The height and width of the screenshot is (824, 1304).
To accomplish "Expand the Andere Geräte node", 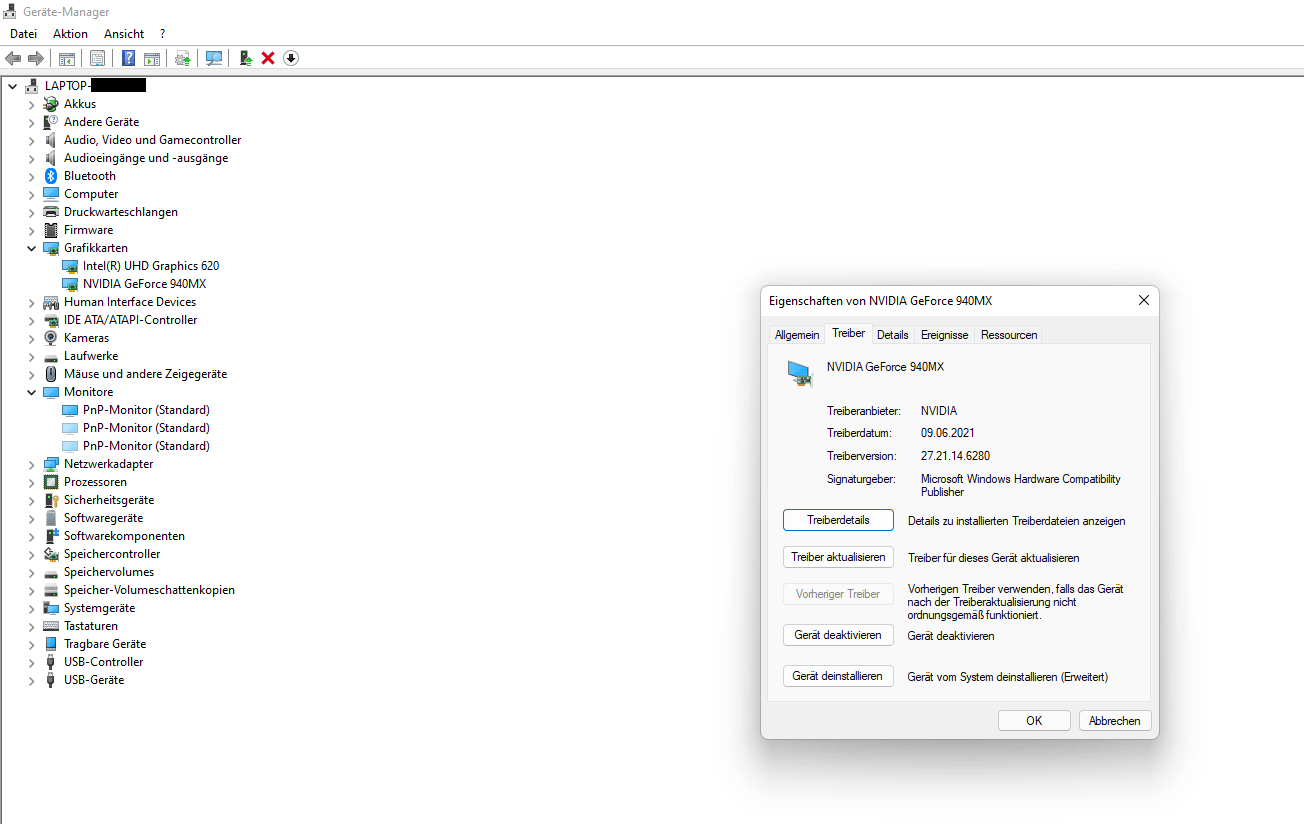I will tap(31, 122).
